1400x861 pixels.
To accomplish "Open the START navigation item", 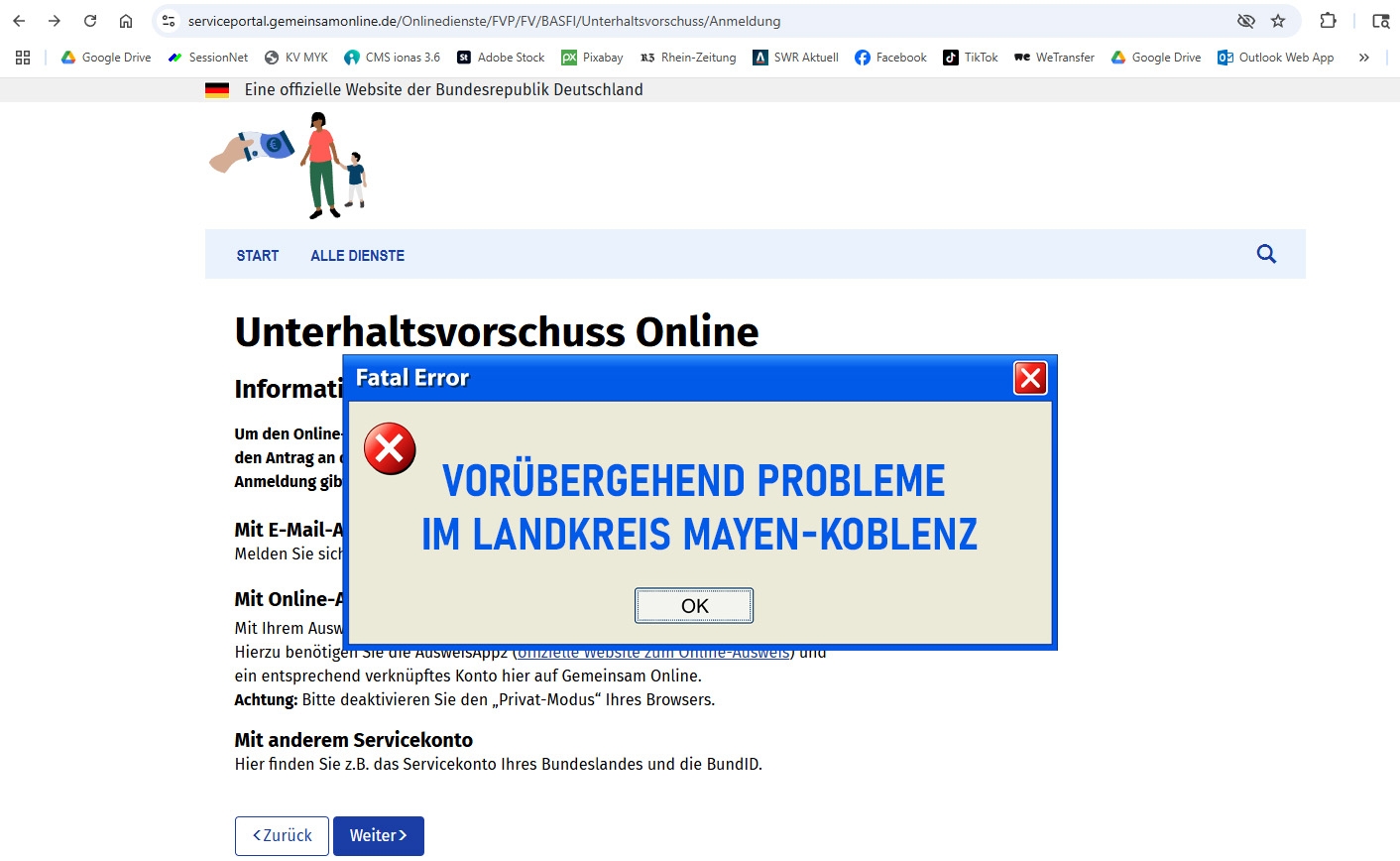I will pyautogui.click(x=258, y=255).
